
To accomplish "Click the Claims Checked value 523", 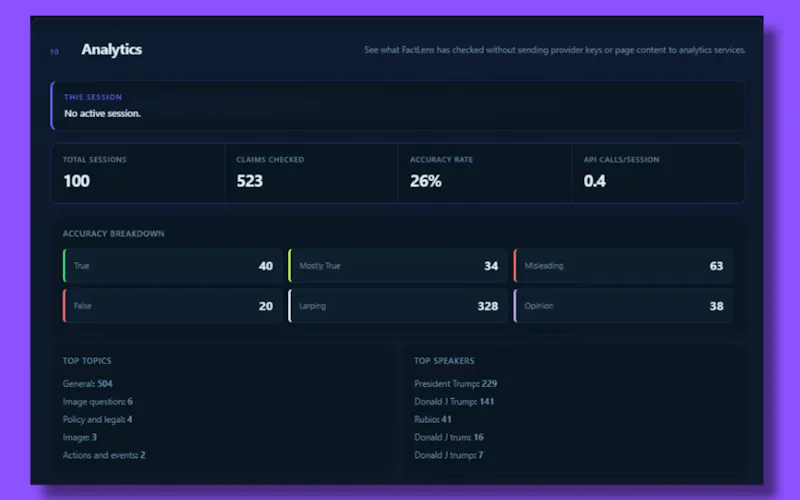I will 249,181.
